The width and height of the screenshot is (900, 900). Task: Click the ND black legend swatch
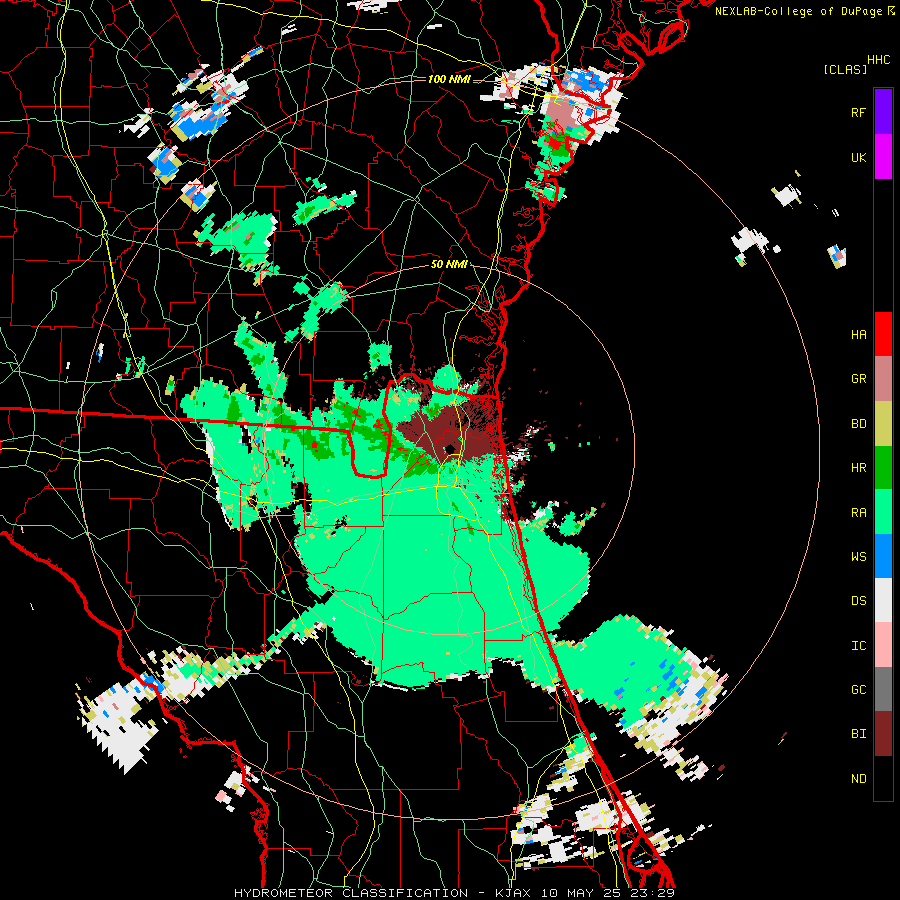tap(883, 778)
